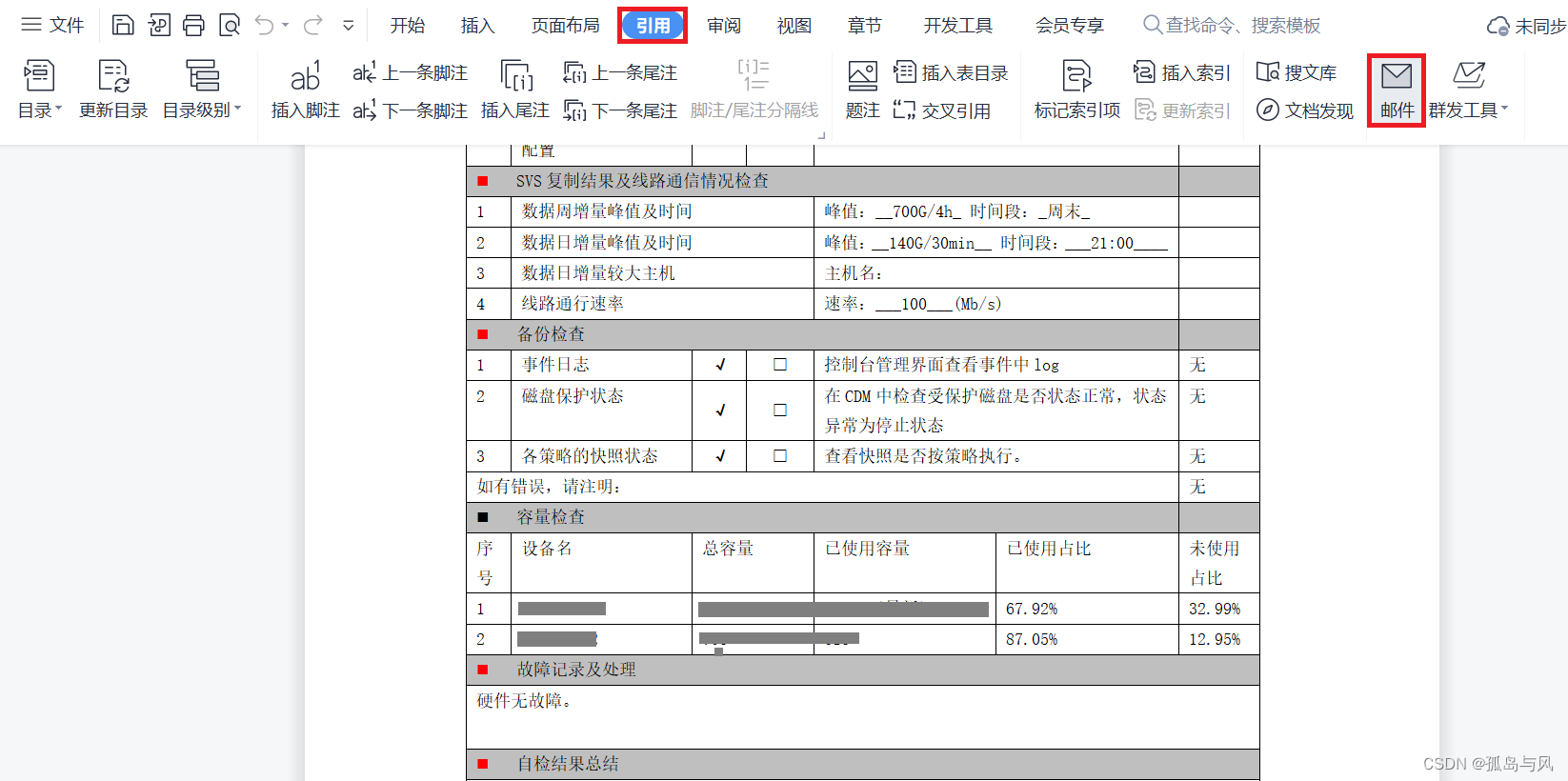Click the 备份检查 section header

pos(551,334)
